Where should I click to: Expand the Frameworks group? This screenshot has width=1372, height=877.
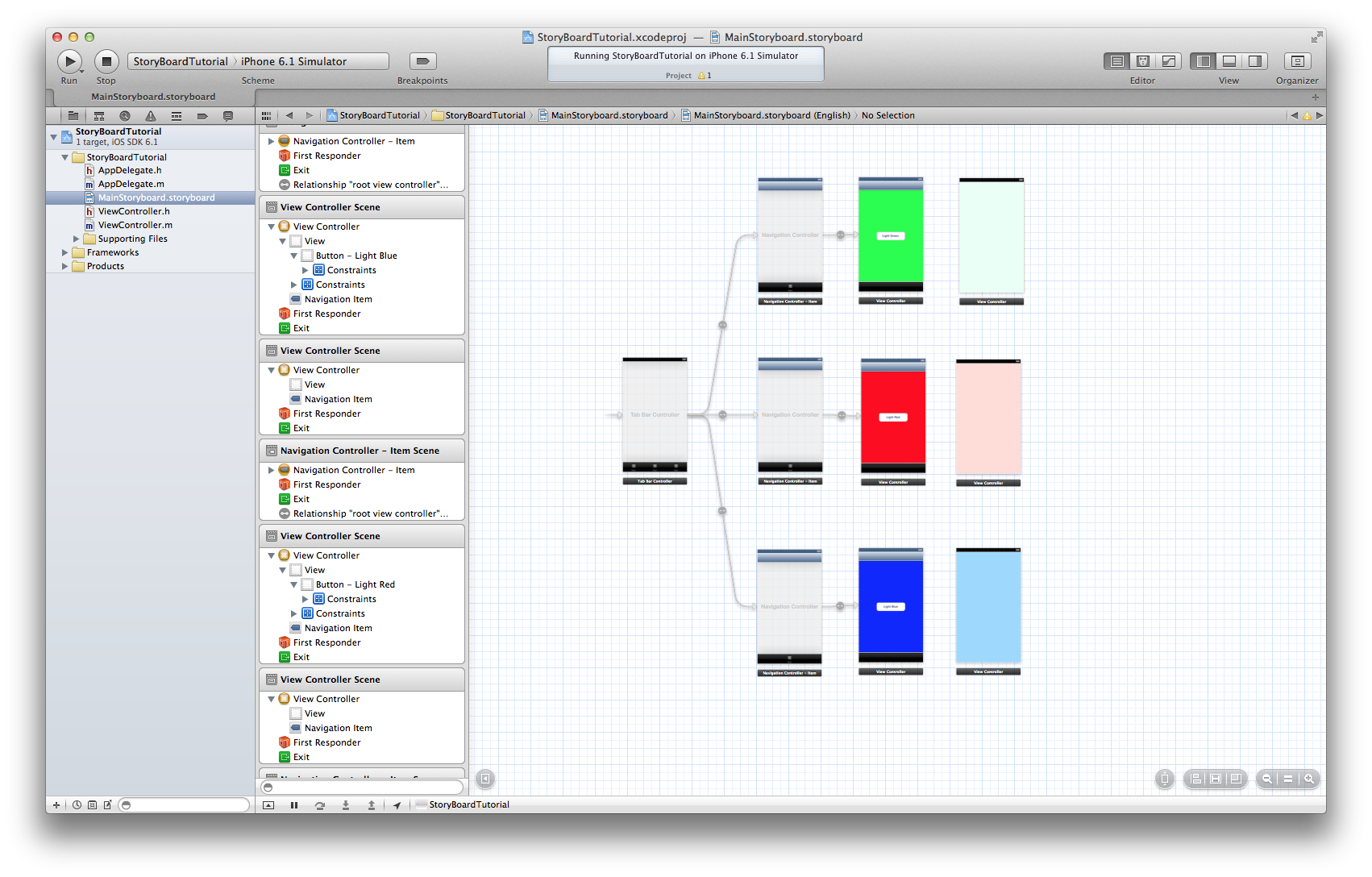pos(65,253)
